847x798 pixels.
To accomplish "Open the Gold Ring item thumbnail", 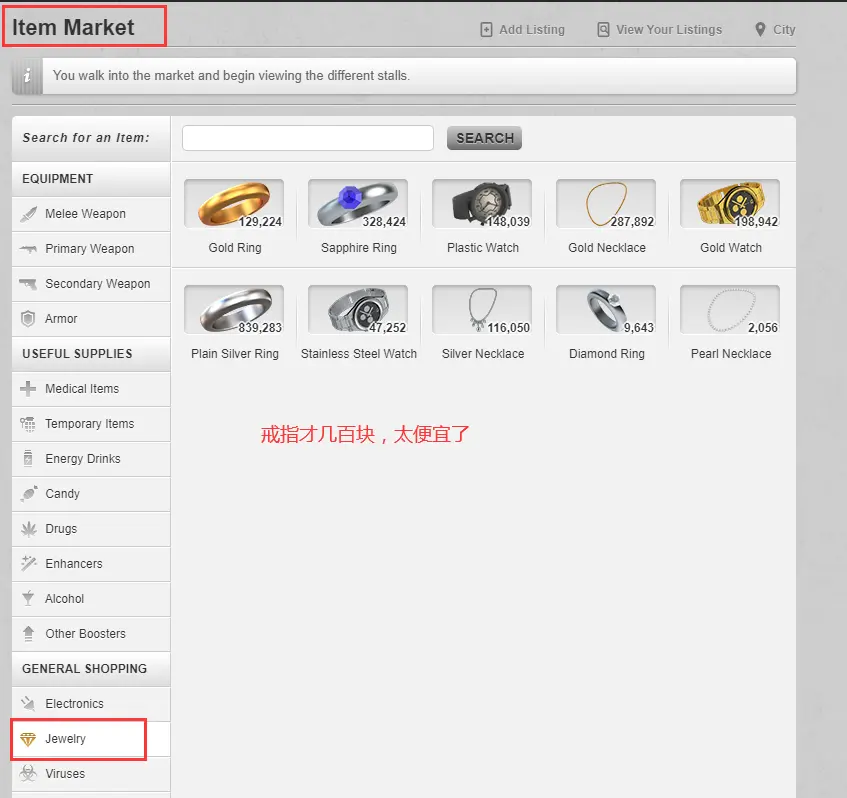I will pos(234,204).
